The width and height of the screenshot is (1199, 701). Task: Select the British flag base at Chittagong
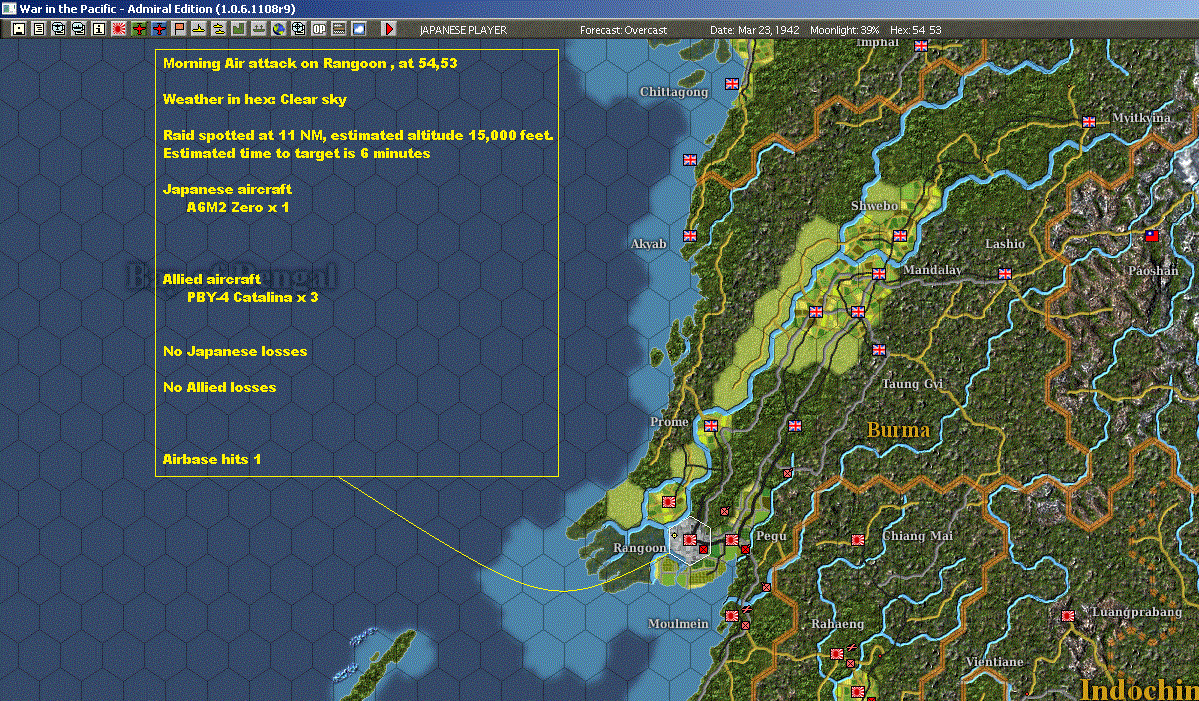pyautogui.click(x=732, y=84)
